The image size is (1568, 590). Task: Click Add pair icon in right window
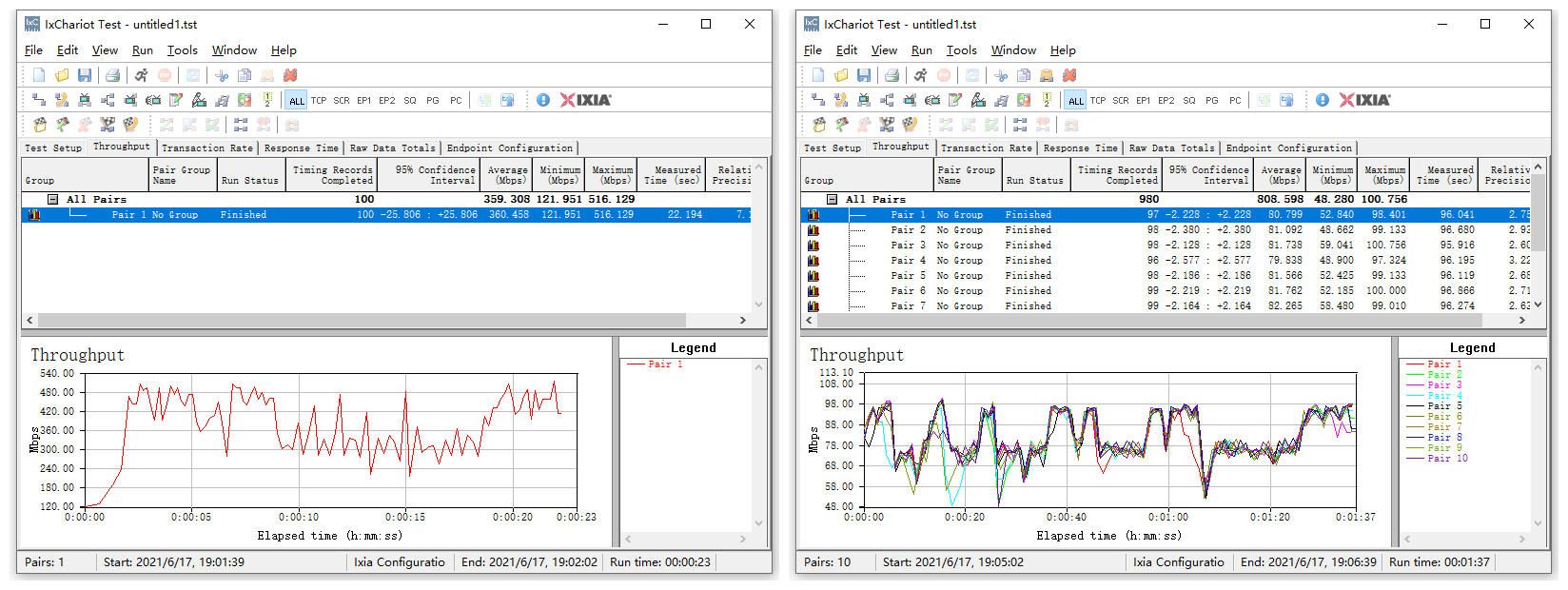click(818, 100)
